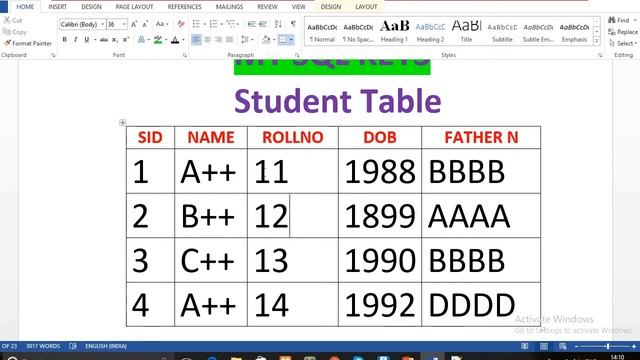The image size is (640, 360).
Task: Click the Replace icon in Editing group
Action: click(611, 32)
